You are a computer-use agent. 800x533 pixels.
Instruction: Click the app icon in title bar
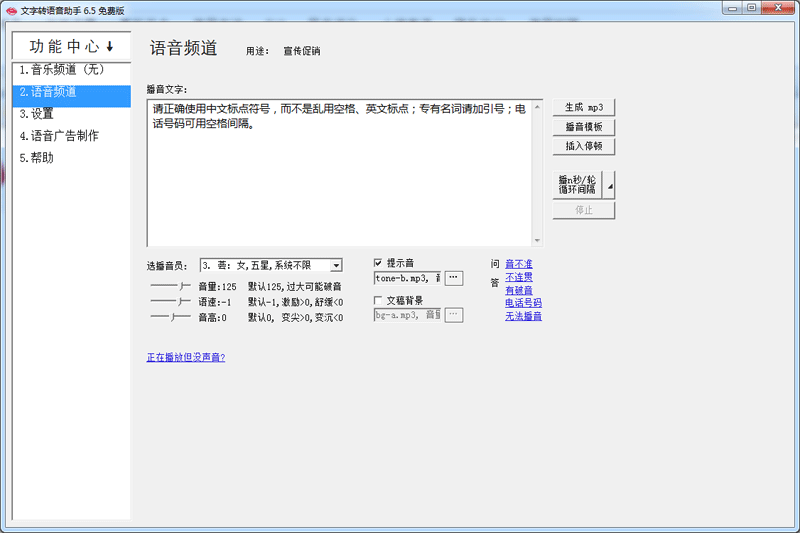[11, 8]
